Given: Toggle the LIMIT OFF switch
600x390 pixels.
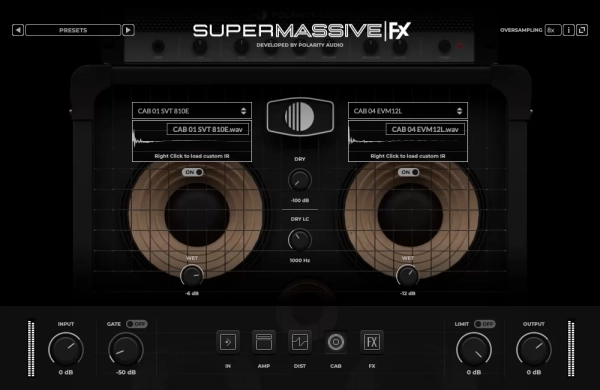Looking at the screenshot, I should (x=484, y=324).
